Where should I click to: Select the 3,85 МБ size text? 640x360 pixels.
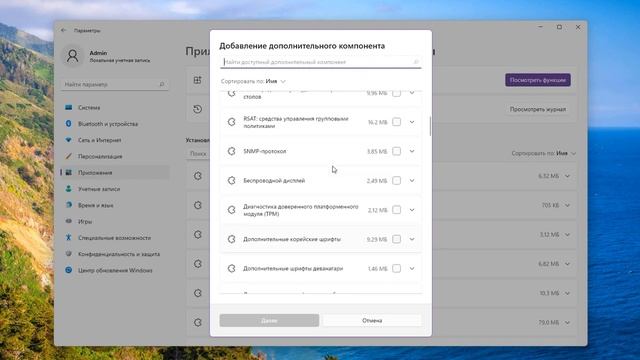pyautogui.click(x=377, y=151)
